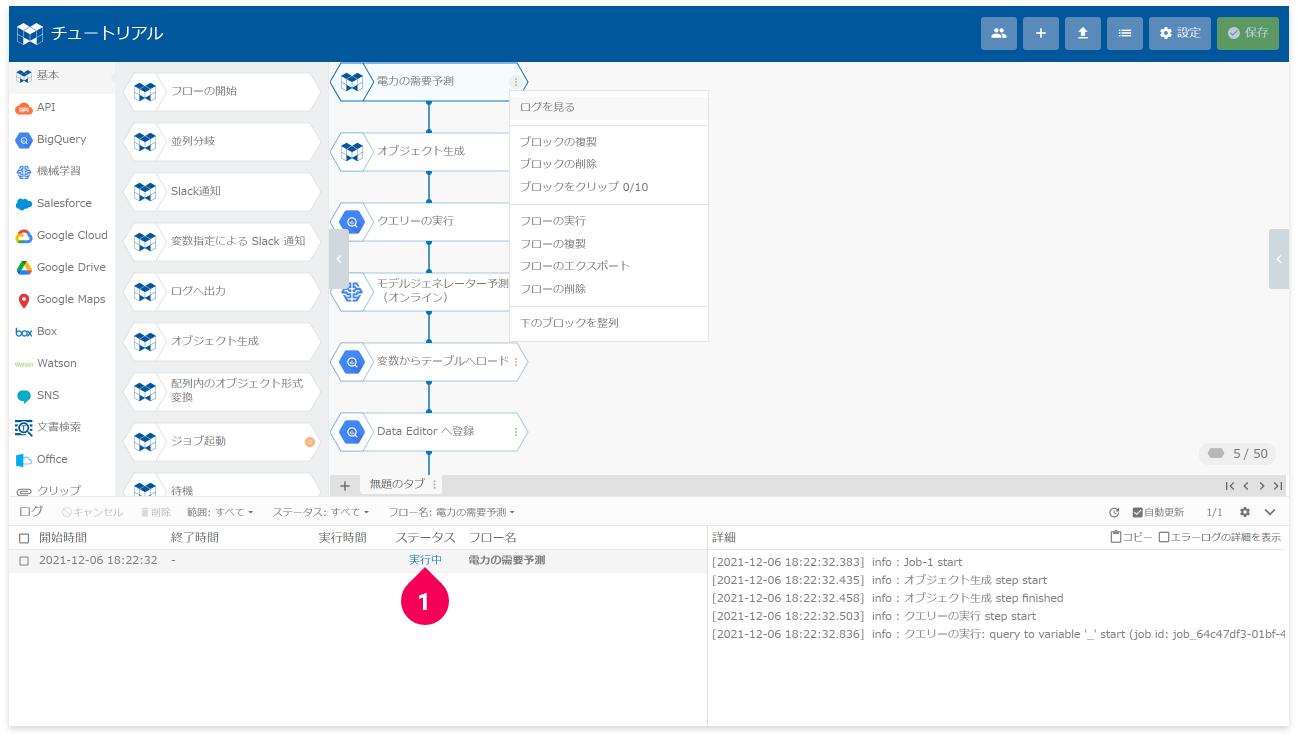Pick the オブジェクト生成 block in the palette

(x=222, y=341)
